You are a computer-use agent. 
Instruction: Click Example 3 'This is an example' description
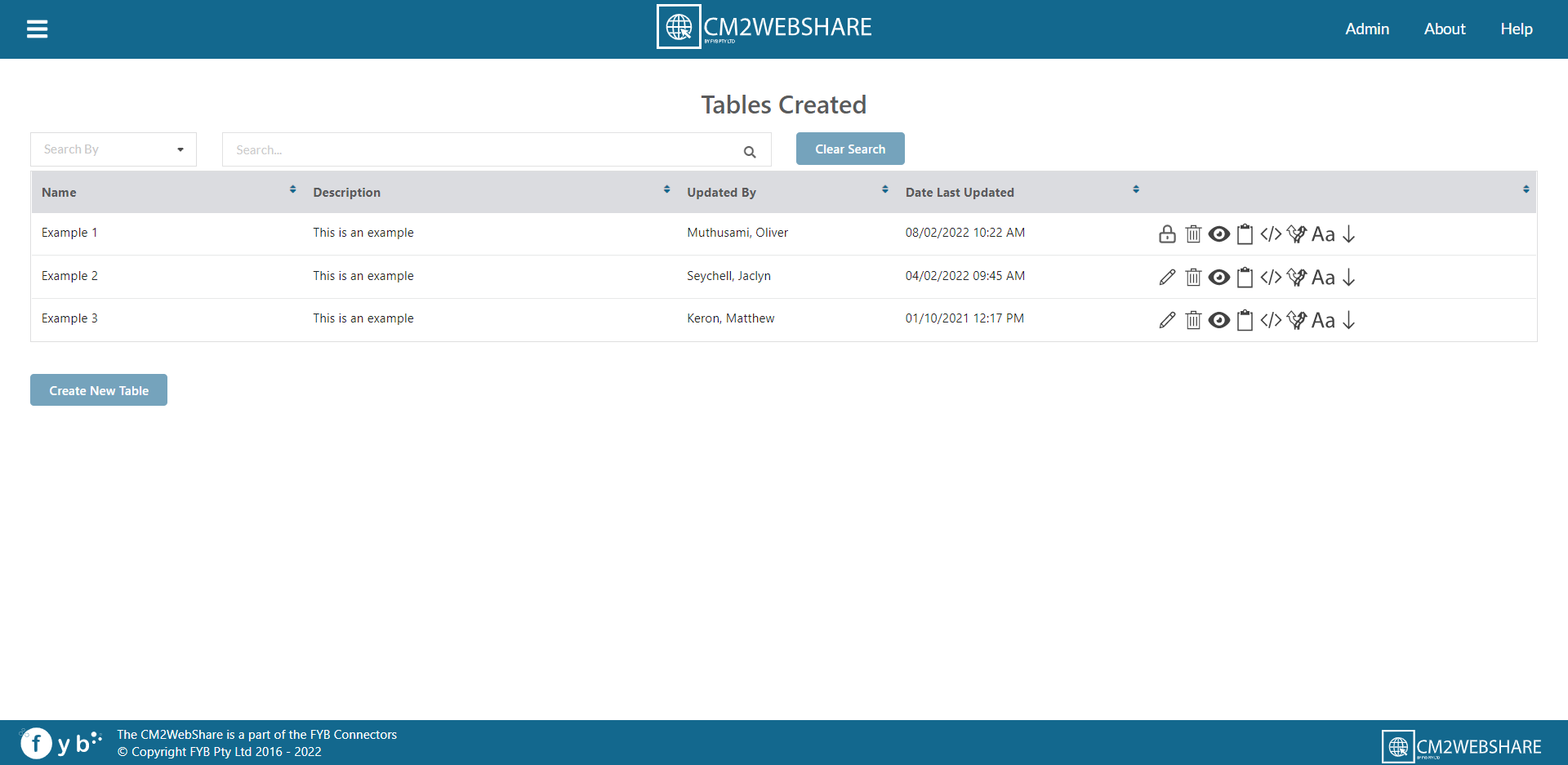pyautogui.click(x=363, y=318)
